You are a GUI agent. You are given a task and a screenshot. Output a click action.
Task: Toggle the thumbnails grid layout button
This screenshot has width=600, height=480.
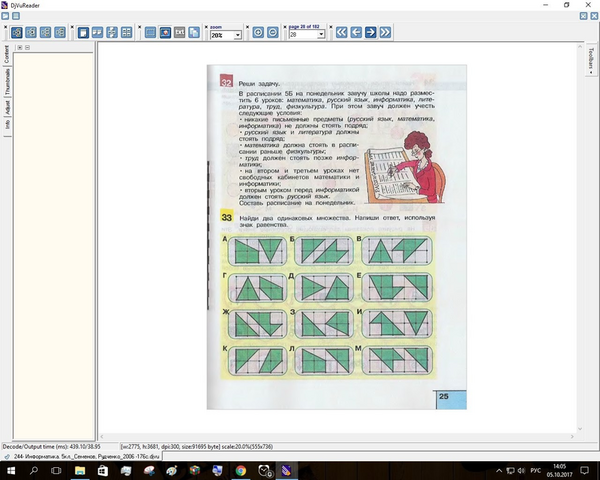tap(126, 33)
